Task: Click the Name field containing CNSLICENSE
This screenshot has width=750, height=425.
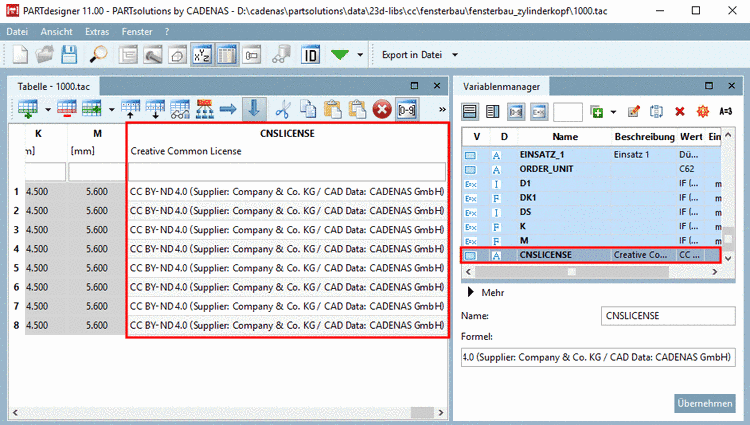Action: [668, 316]
